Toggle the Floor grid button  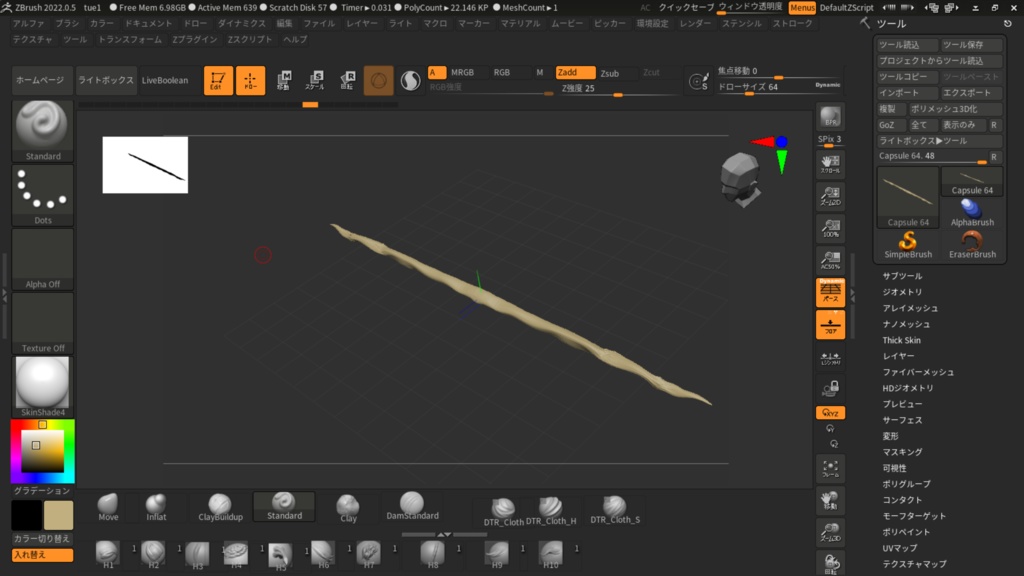pyautogui.click(x=830, y=325)
